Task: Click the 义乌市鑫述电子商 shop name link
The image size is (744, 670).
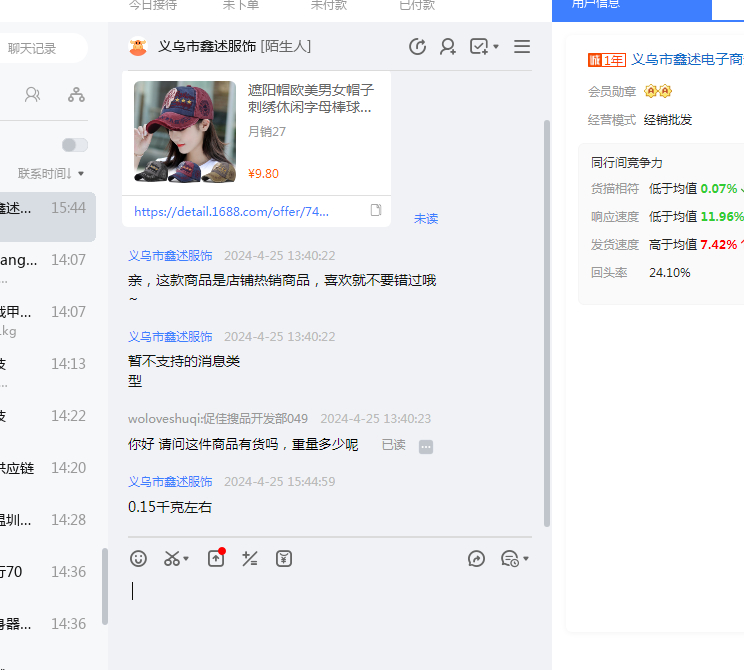Action: pos(687,59)
